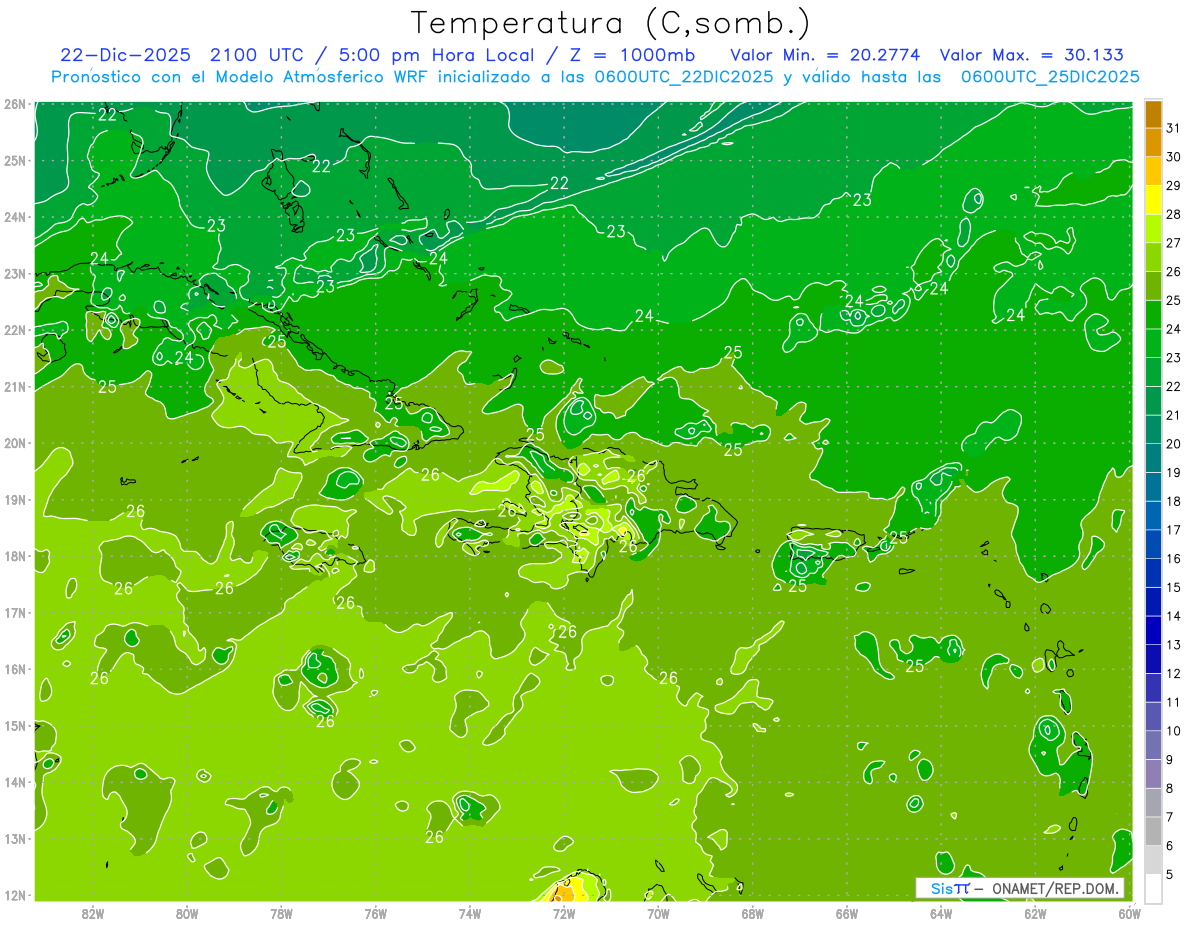The image size is (1200, 927).
Task: Pick the white color scale swatch below 5
Action: [1153, 888]
